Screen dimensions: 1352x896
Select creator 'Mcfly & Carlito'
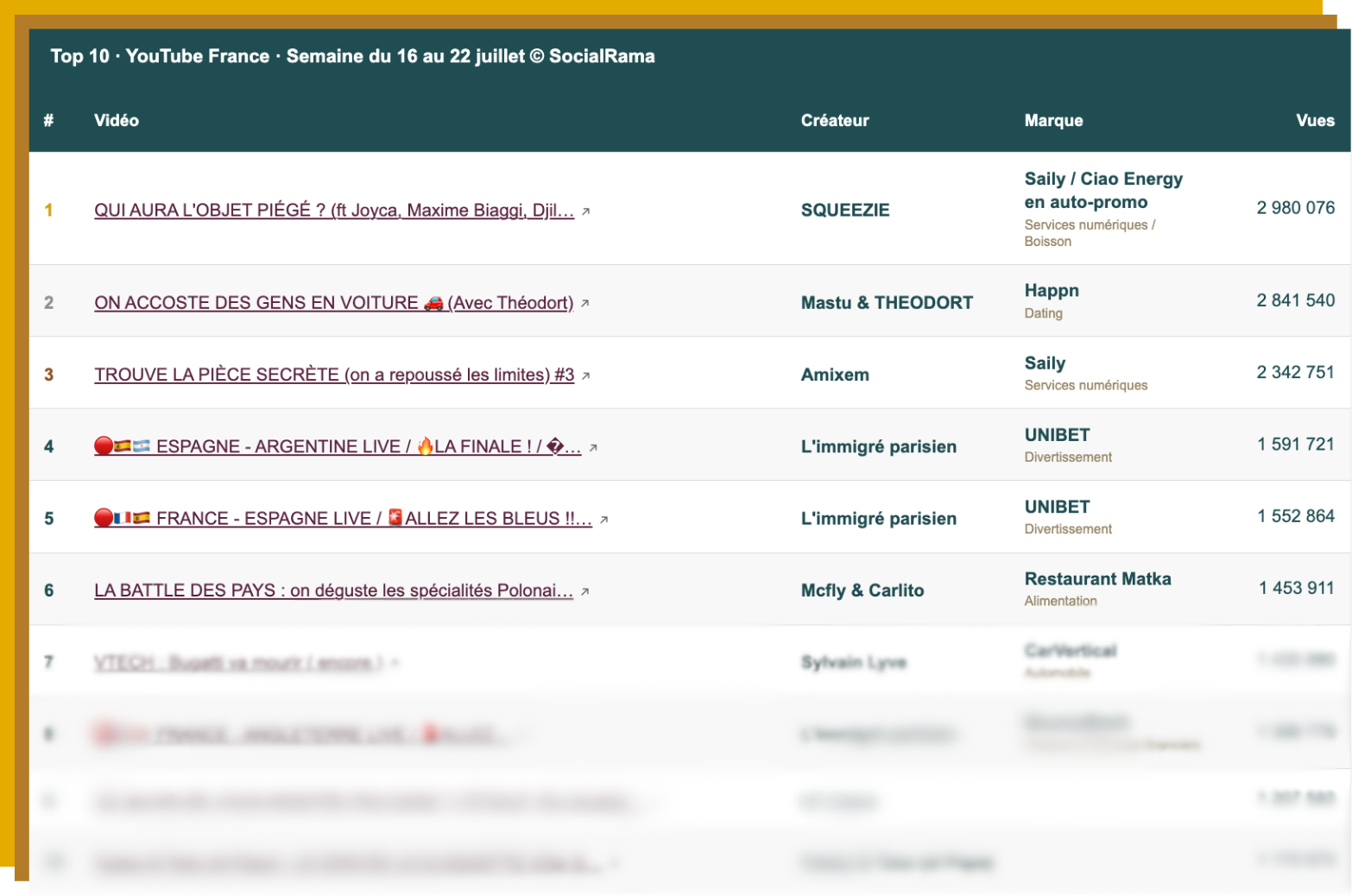coord(862,590)
